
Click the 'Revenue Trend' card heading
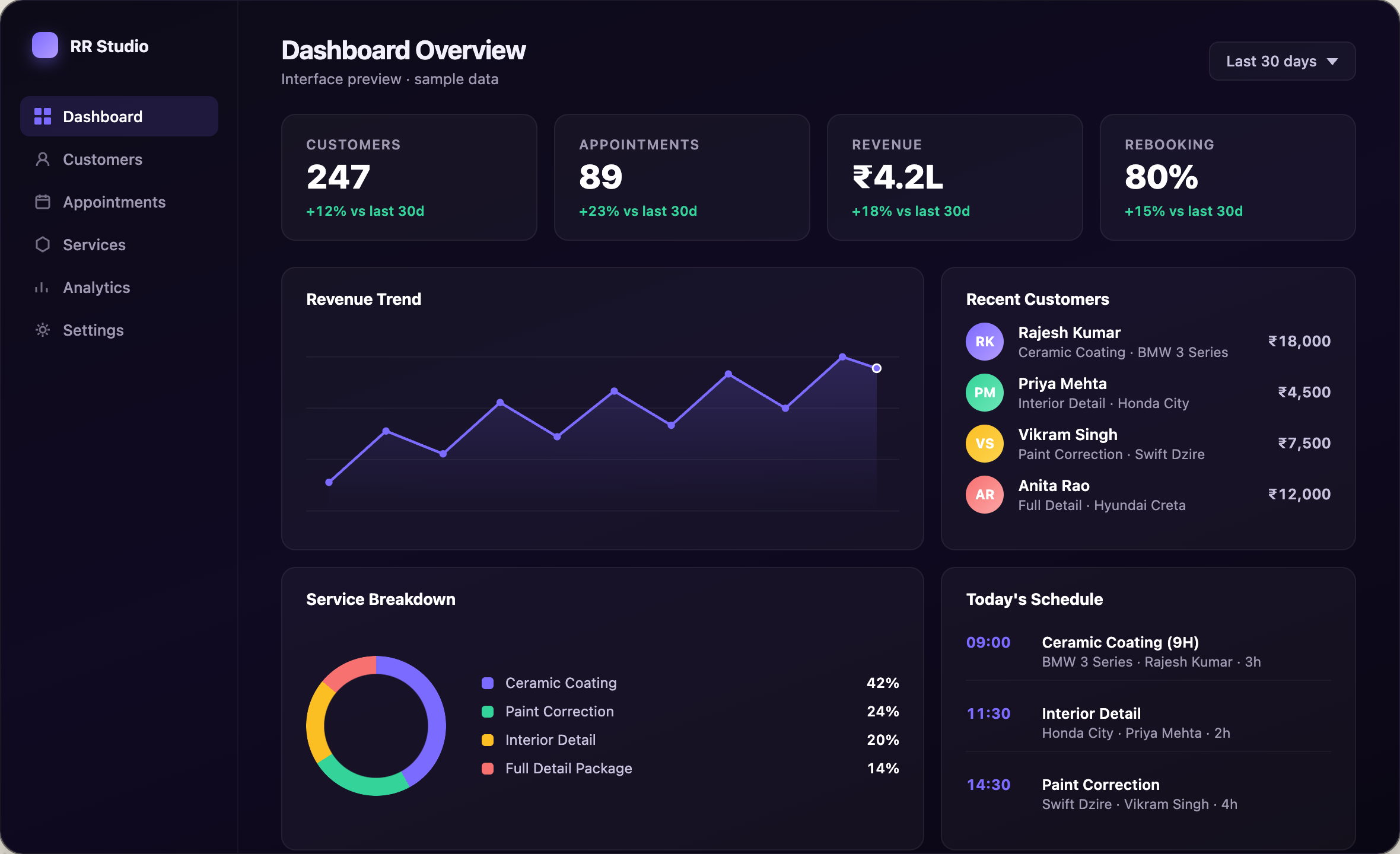click(364, 299)
